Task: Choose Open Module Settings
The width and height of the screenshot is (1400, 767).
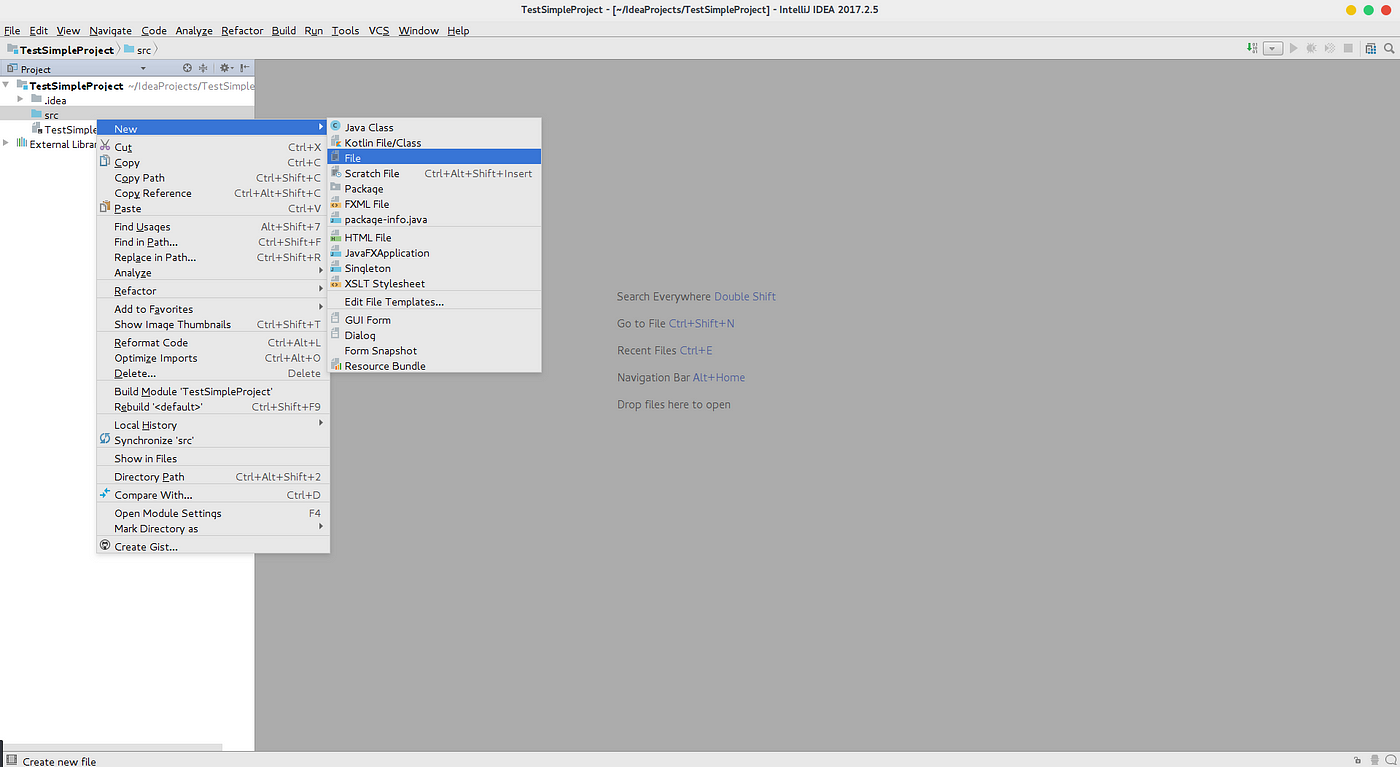Action: click(x=213, y=513)
